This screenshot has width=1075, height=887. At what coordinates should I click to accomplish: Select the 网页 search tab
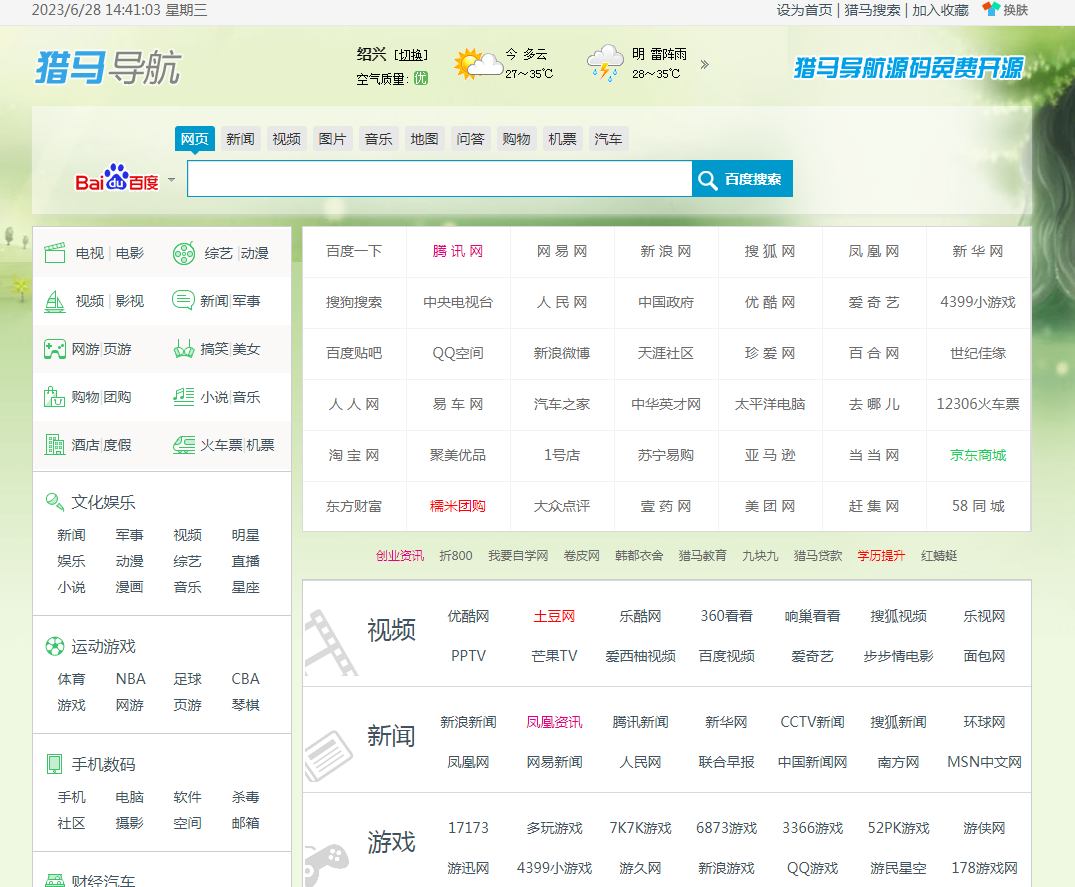(195, 138)
